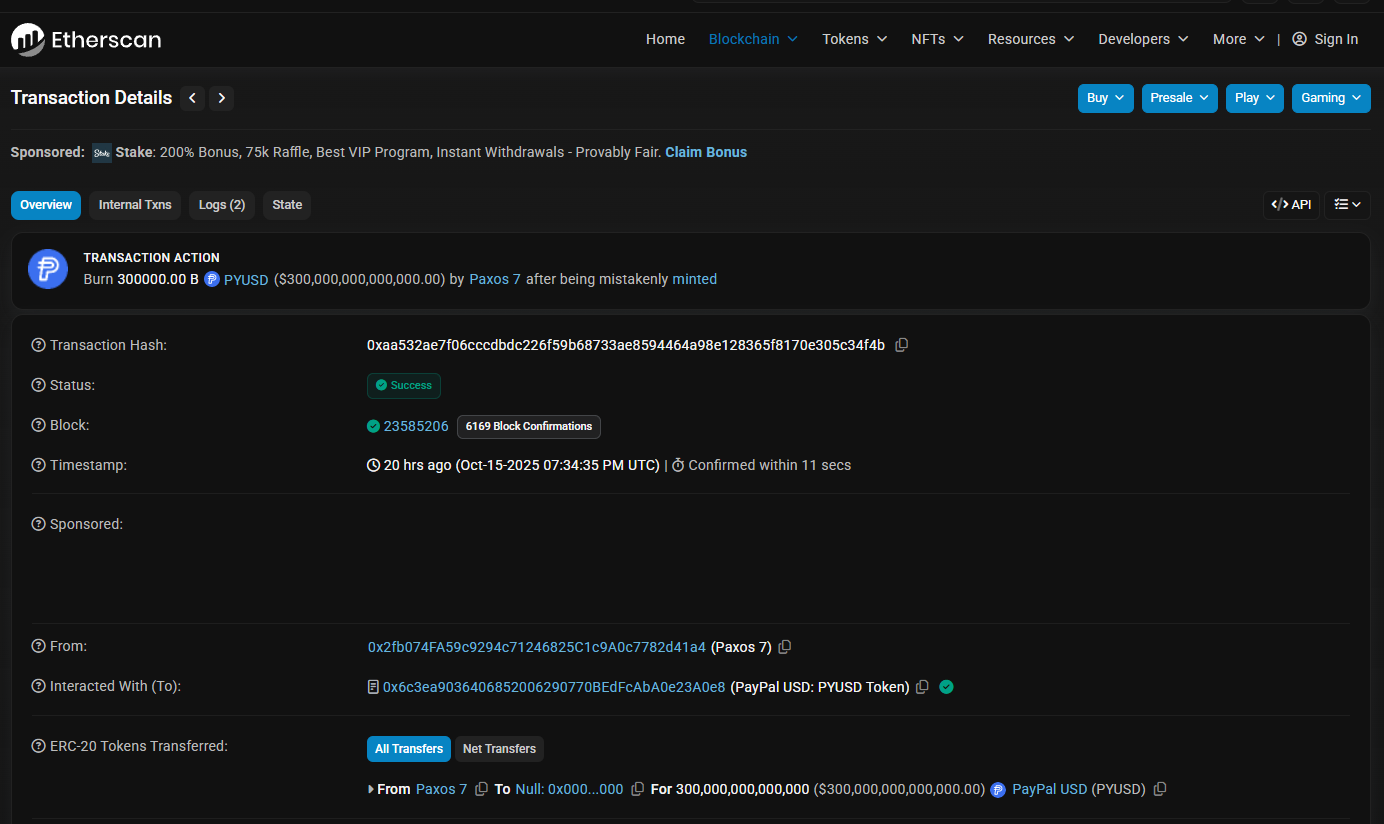Open the API button
The height and width of the screenshot is (824, 1384).
click(x=1291, y=205)
